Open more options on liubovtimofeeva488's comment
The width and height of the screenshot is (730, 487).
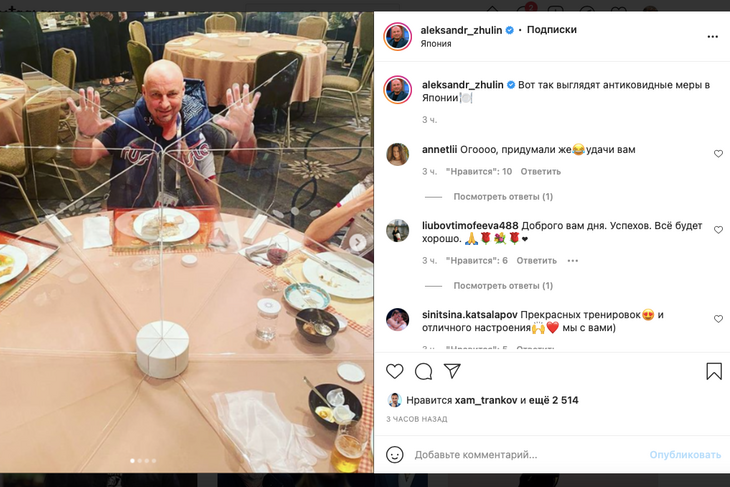[x=573, y=261]
